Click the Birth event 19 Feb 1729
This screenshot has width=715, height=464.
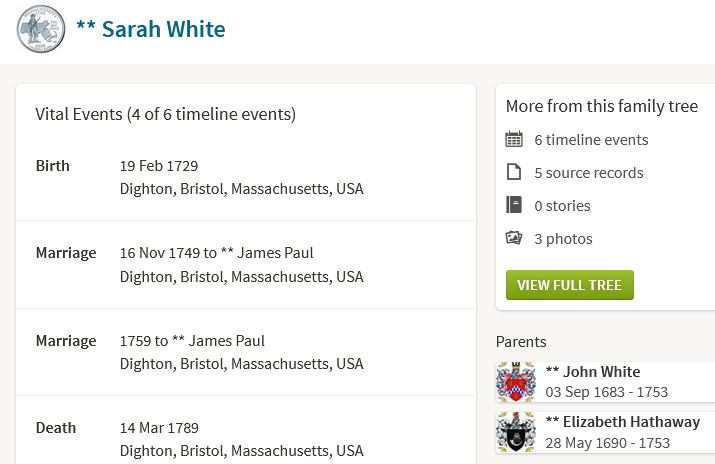click(x=159, y=166)
